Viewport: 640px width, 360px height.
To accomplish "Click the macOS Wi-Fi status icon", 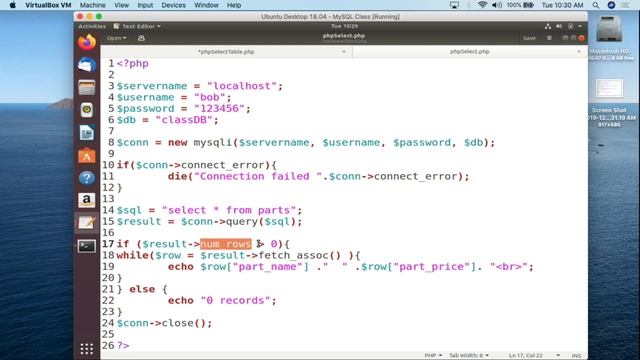I will (482, 5).
